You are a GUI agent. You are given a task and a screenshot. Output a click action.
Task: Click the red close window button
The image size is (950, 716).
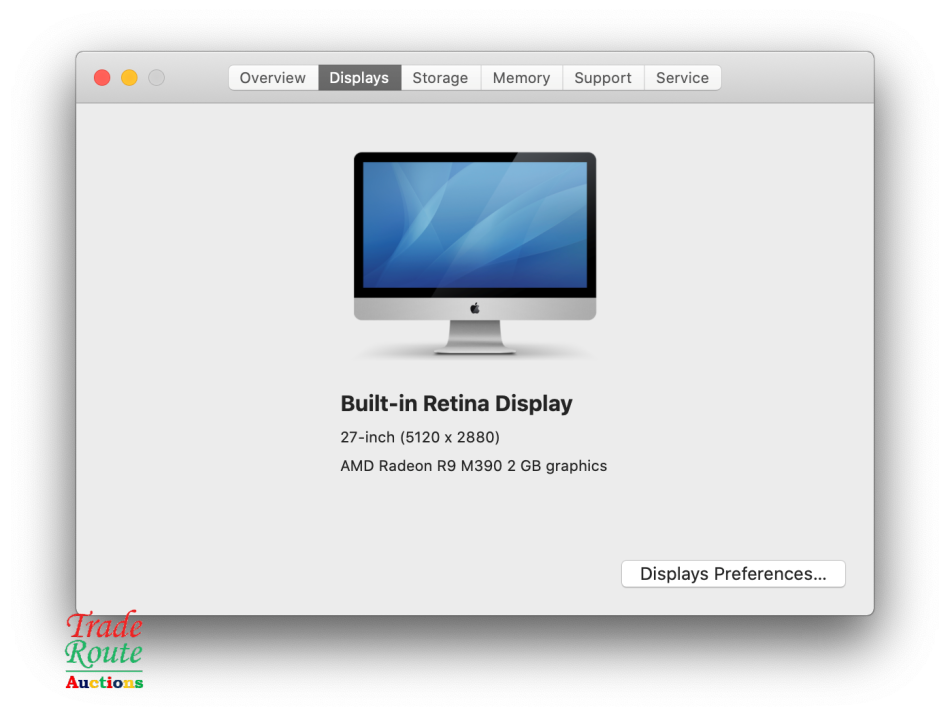click(101, 77)
